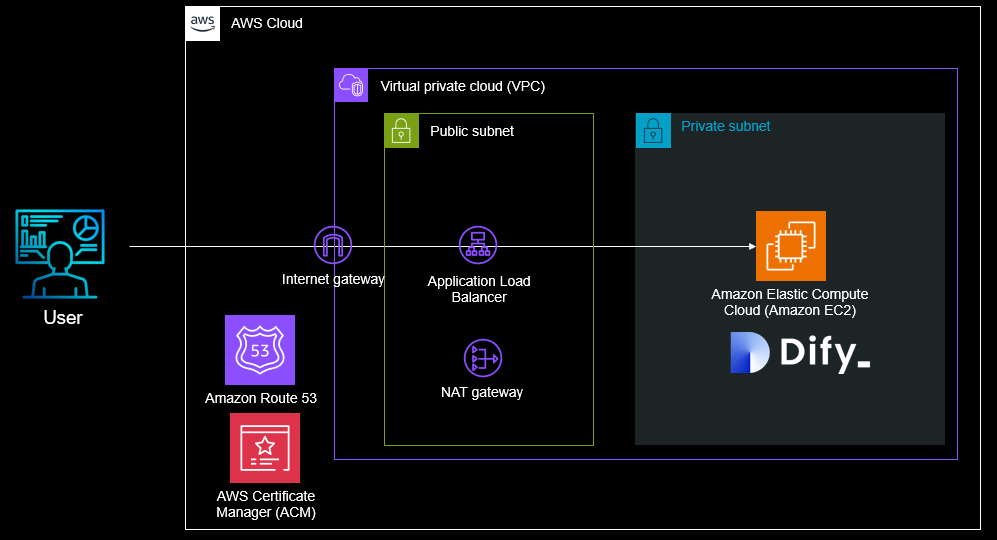Viewport: 997px width, 540px height.
Task: Click the VPC cloud shield icon
Action: (x=351, y=85)
